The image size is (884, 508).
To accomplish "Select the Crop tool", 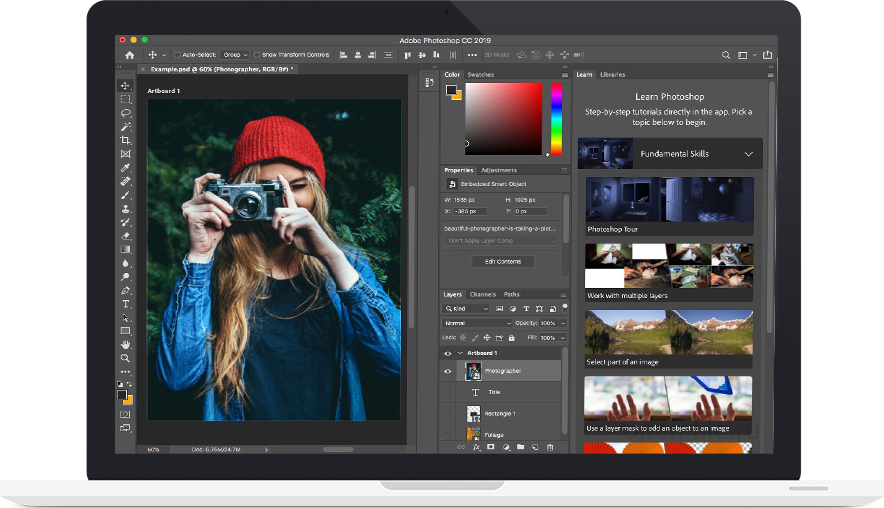I will pos(125,140).
